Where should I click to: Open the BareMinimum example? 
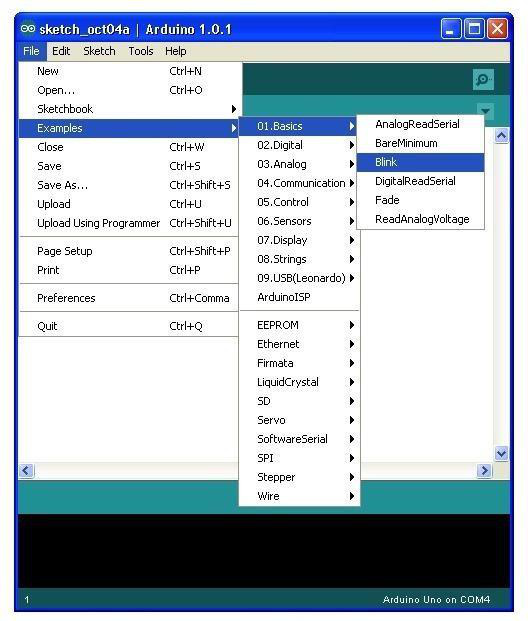tap(420, 143)
